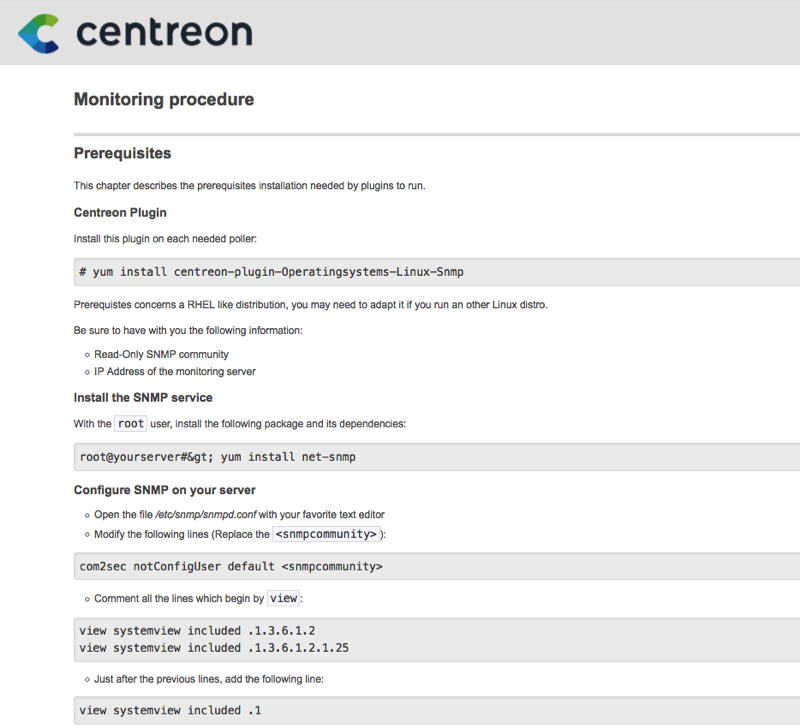Screen dimensions: 800x728
Task: Click the inline root code label
Action: click(131, 424)
